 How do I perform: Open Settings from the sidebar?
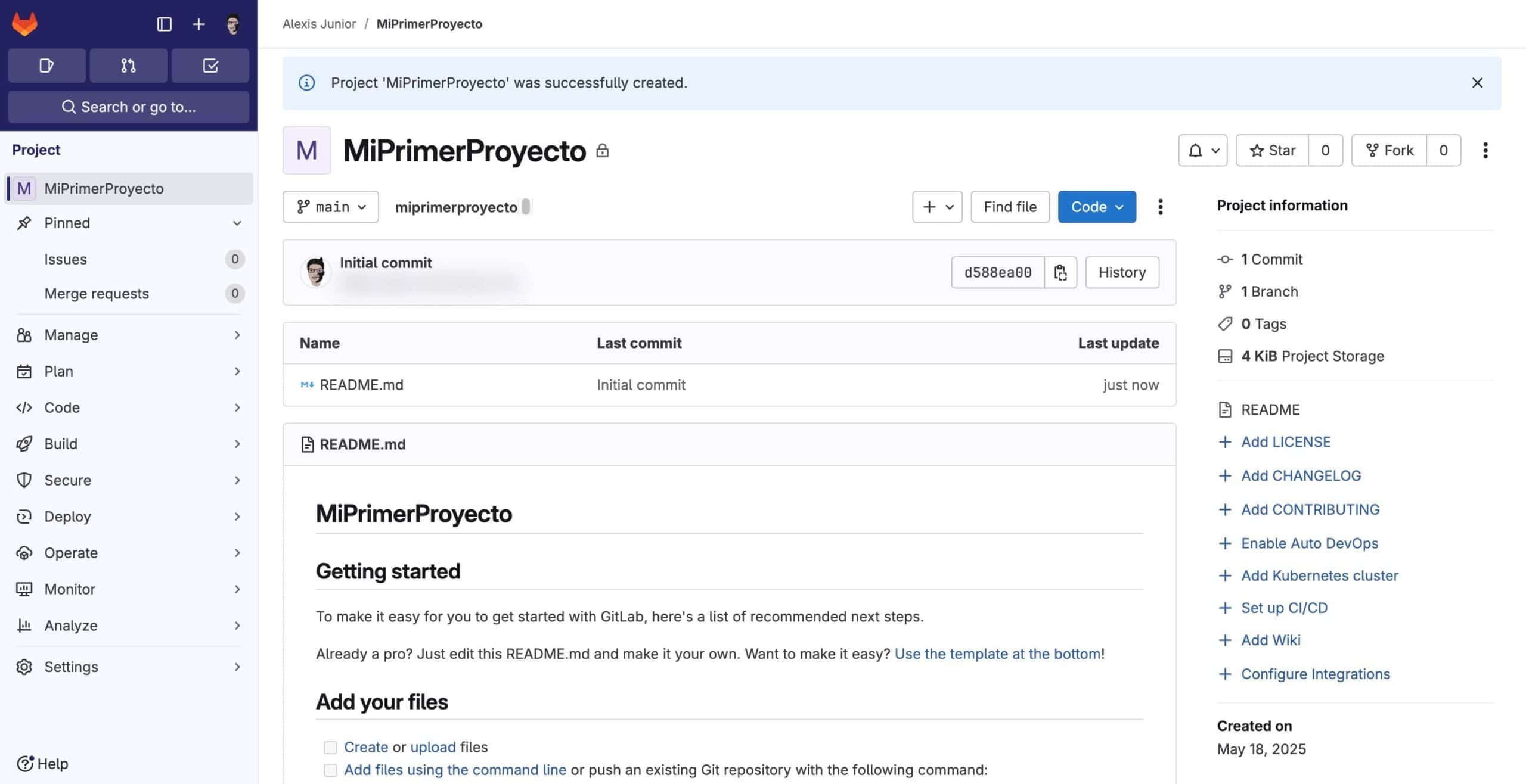click(x=71, y=667)
